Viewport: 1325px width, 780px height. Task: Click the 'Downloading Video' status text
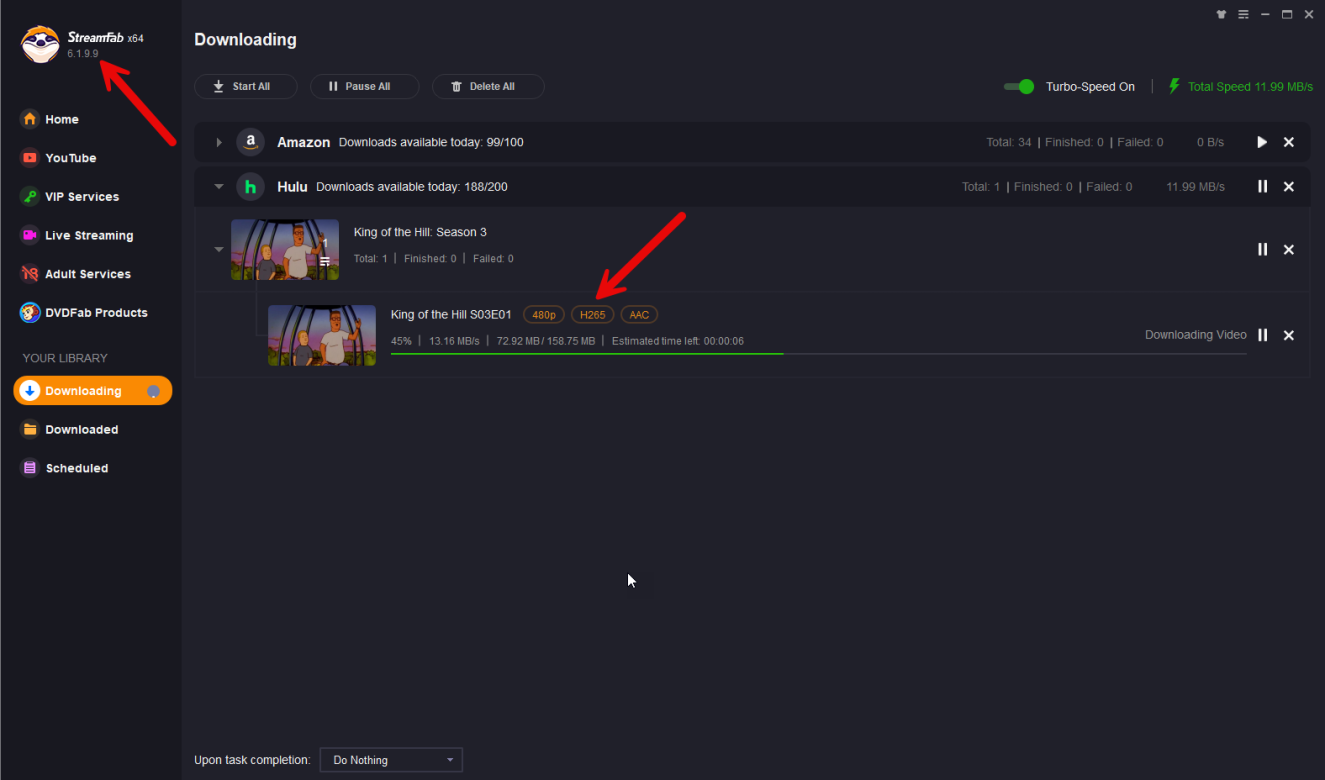1196,335
